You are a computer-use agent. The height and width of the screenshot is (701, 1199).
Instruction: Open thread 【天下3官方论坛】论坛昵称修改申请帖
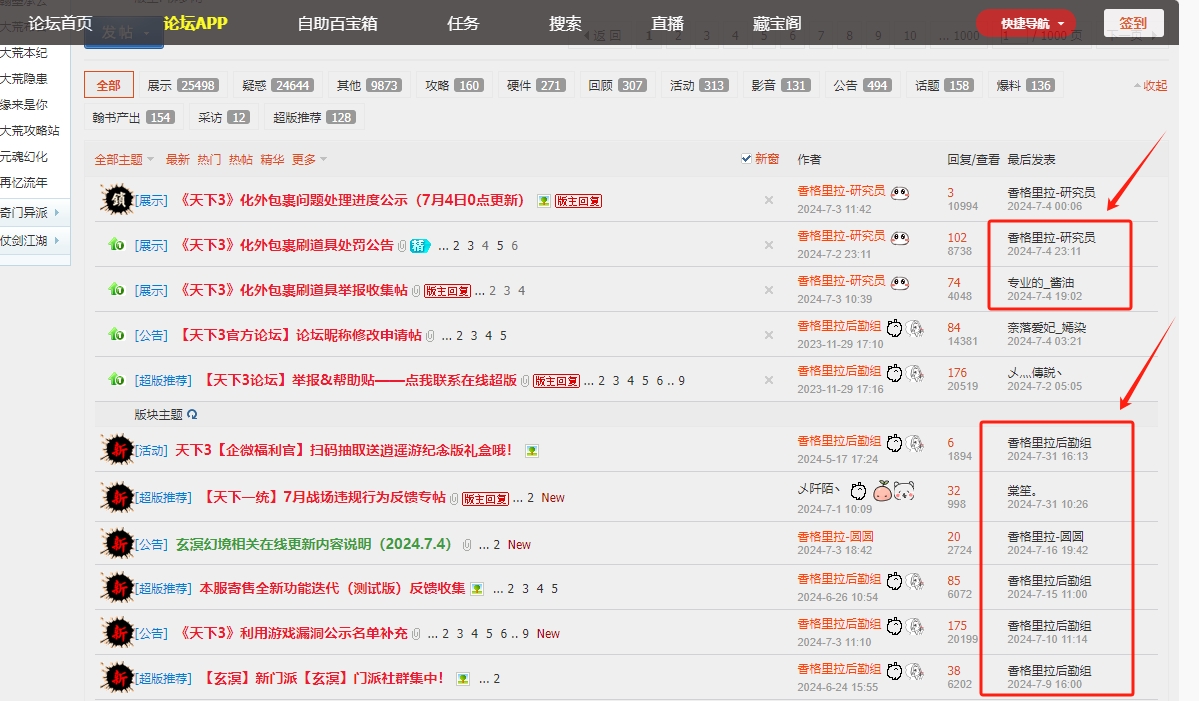point(299,336)
